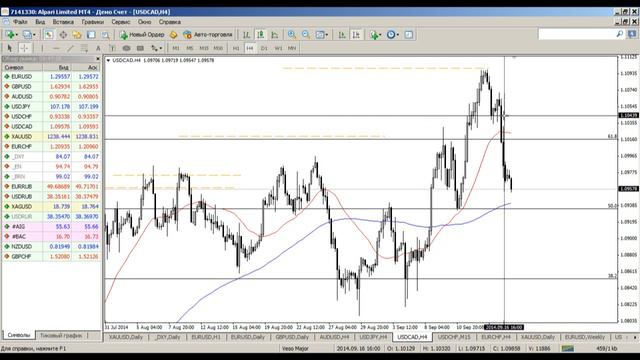Screen dimensions: 640x360
Task: Click the connection status bars indicator
Action: click(567, 349)
